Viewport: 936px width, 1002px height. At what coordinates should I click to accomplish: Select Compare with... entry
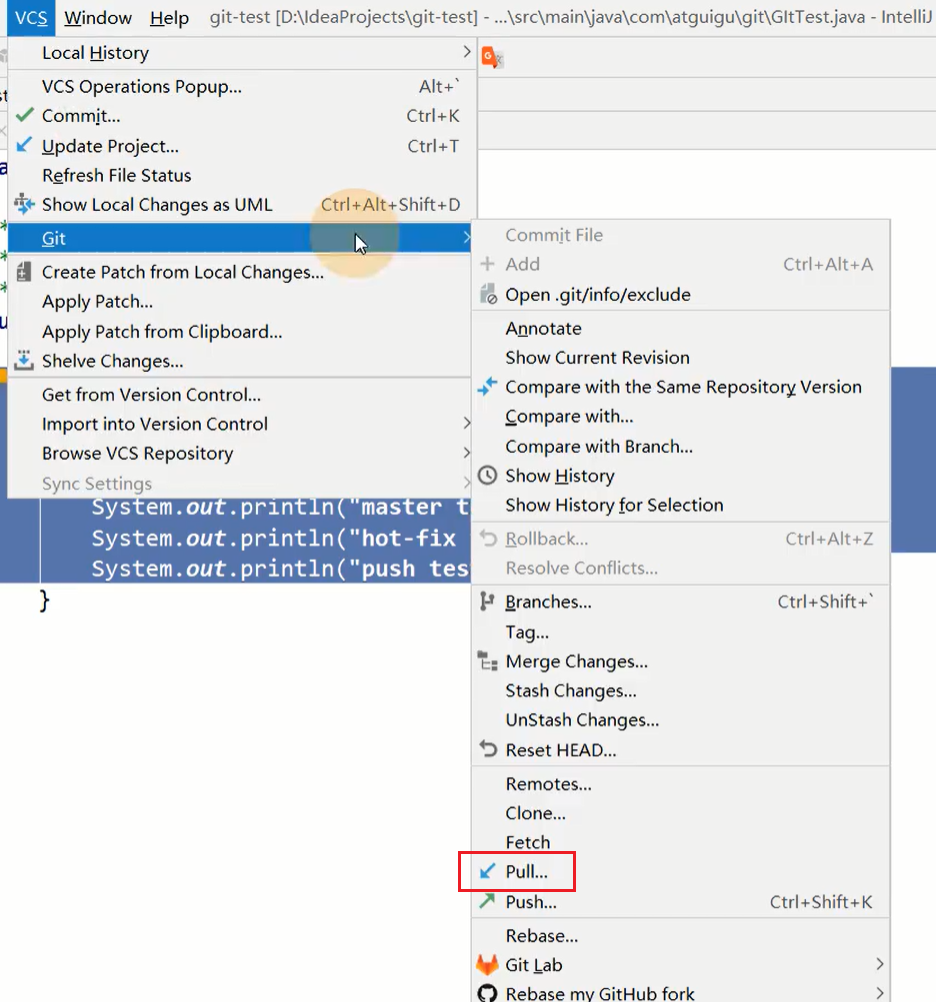tap(680, 416)
